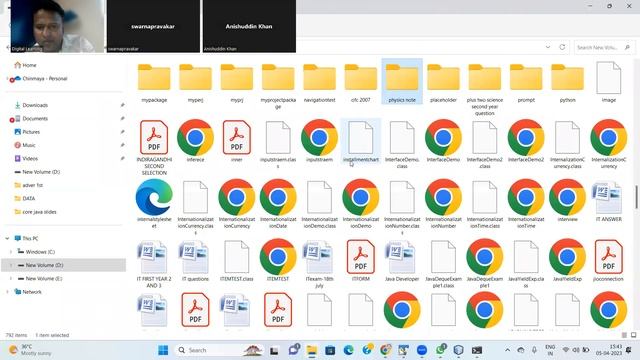Open the mypackage folder
This screenshot has height=360, width=640.
[154, 82]
